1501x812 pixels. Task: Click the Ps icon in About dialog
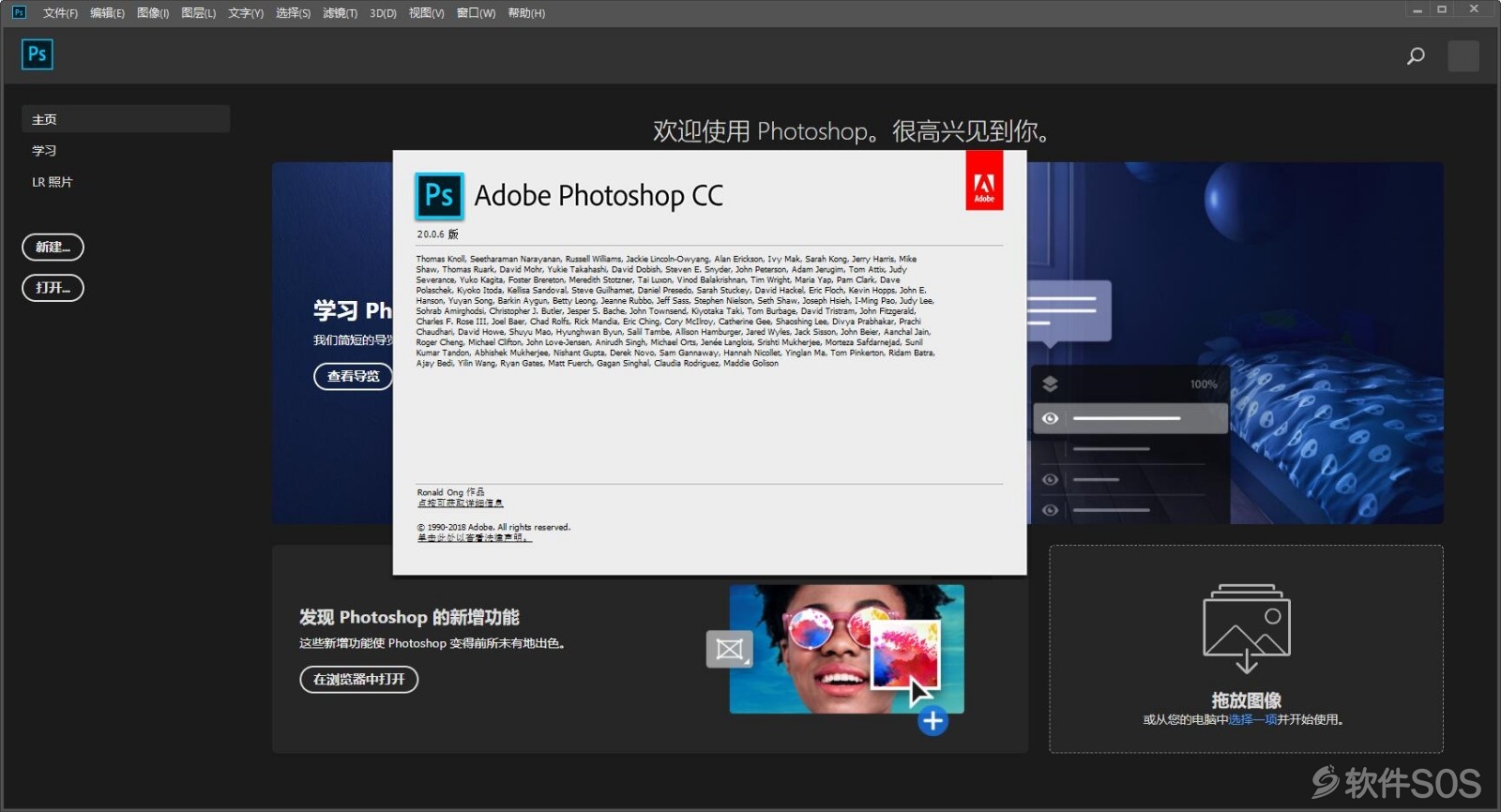click(x=439, y=196)
